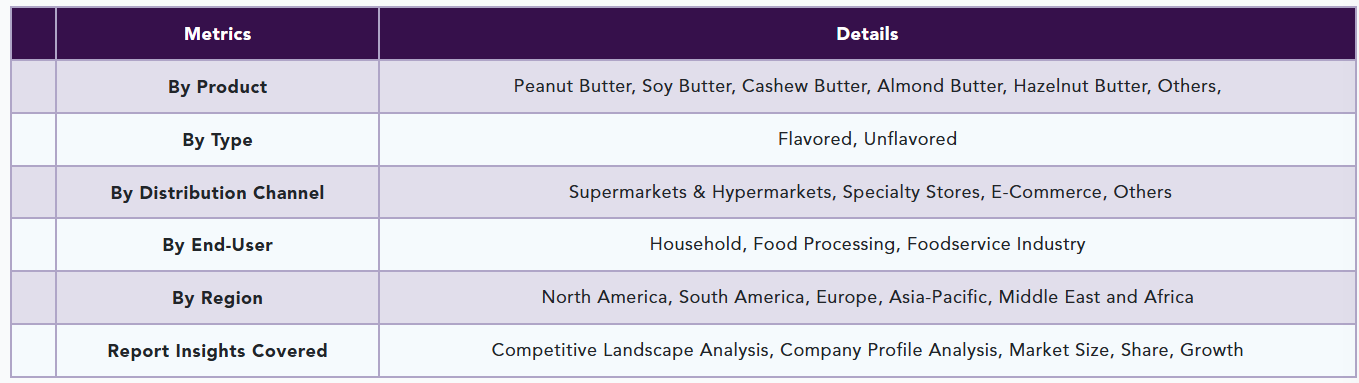Screen dimensions: 1359x383
Task: Click the By End-User label
Action: (x=217, y=245)
